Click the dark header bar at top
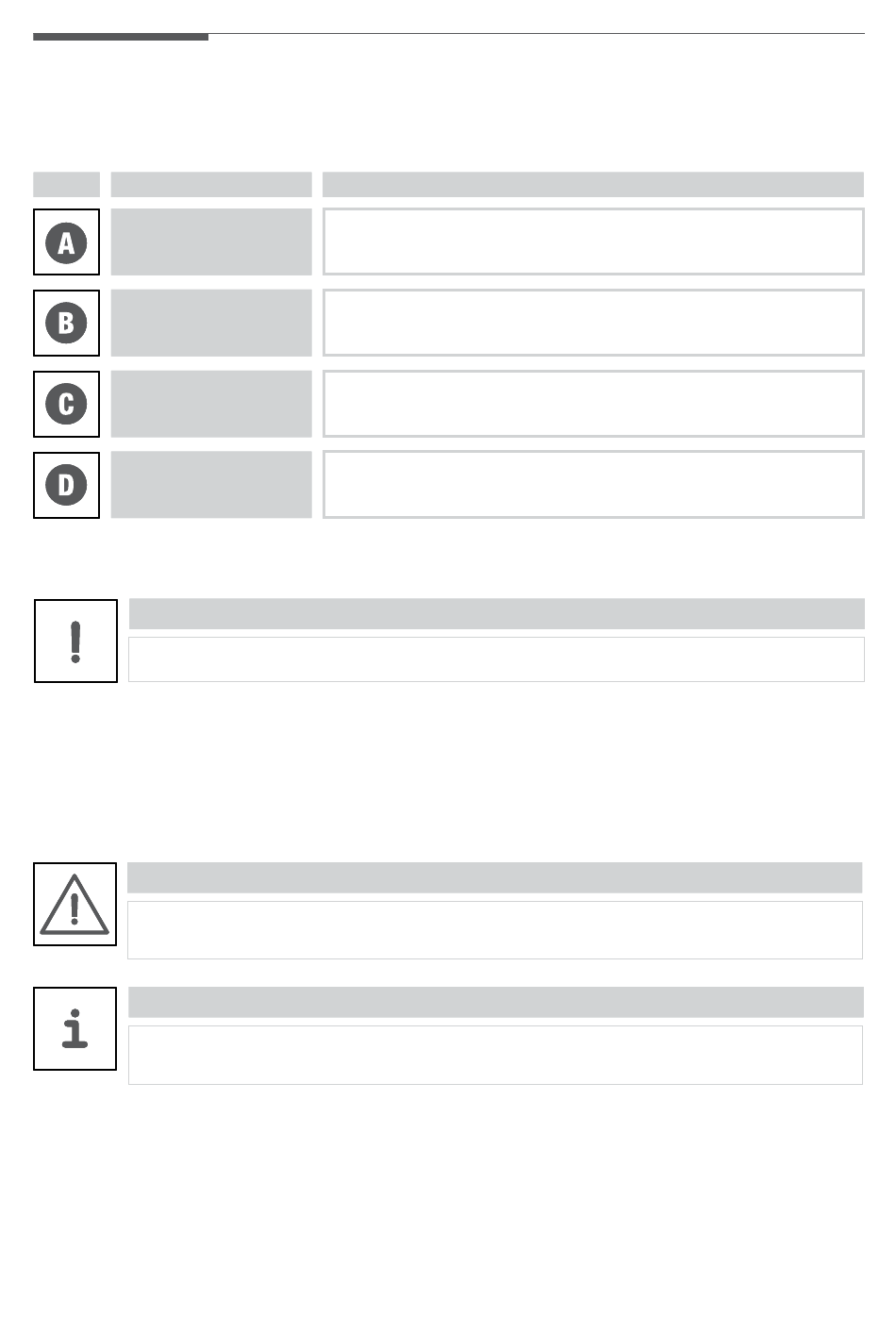Screen dimensions: 896x1333 click(121, 37)
